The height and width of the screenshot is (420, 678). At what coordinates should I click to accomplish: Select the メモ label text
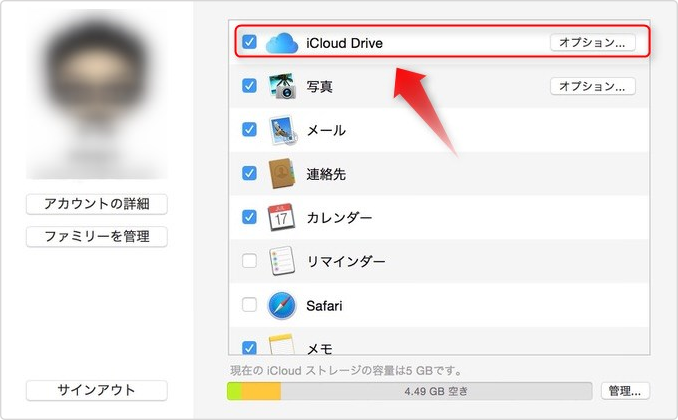(320, 349)
